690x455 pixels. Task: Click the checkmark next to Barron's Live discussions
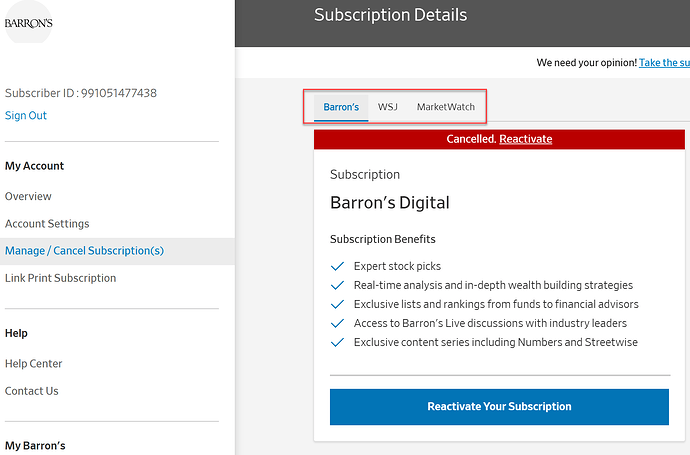[337, 323]
